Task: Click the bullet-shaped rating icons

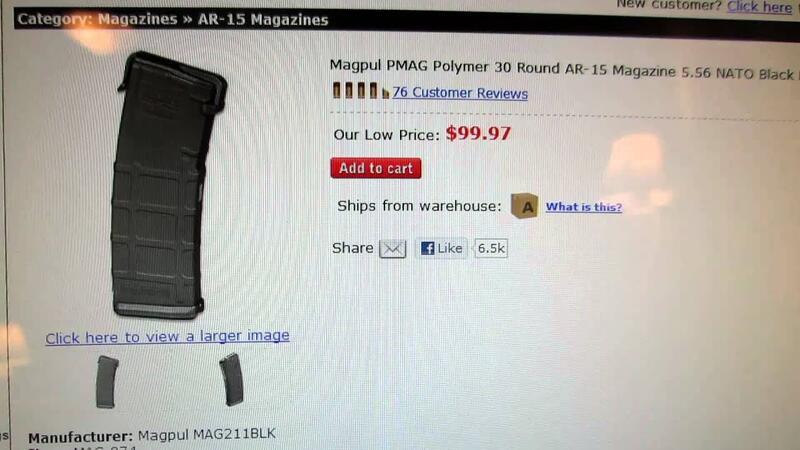Action: [360, 91]
